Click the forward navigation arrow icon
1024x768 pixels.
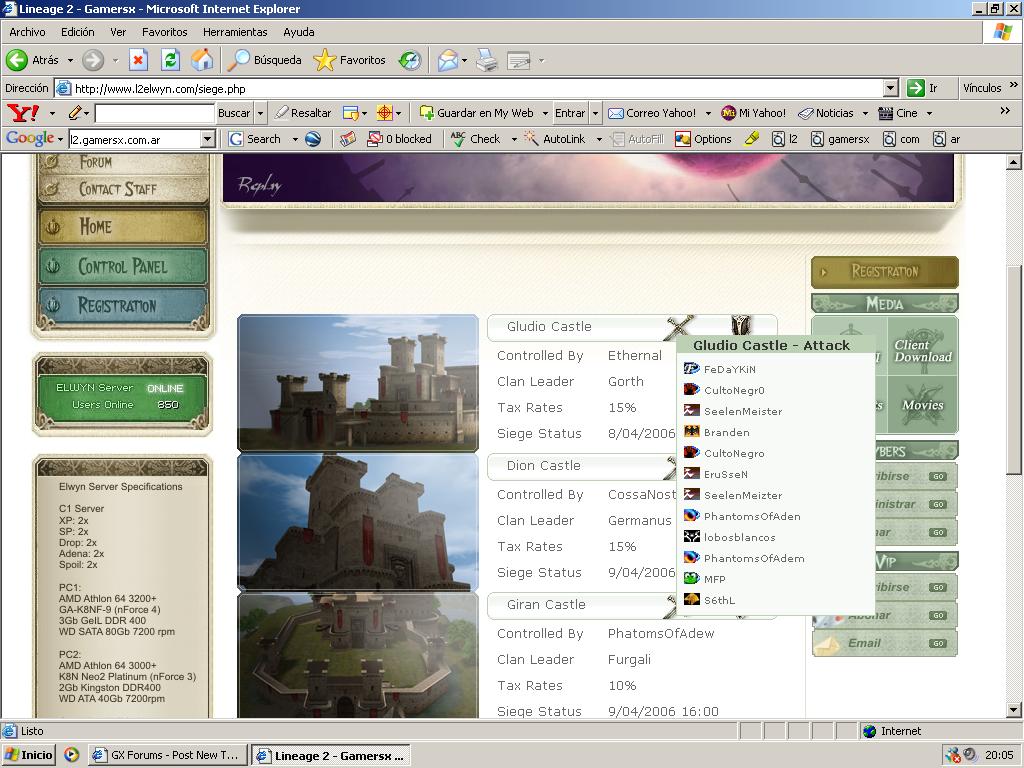[93, 60]
